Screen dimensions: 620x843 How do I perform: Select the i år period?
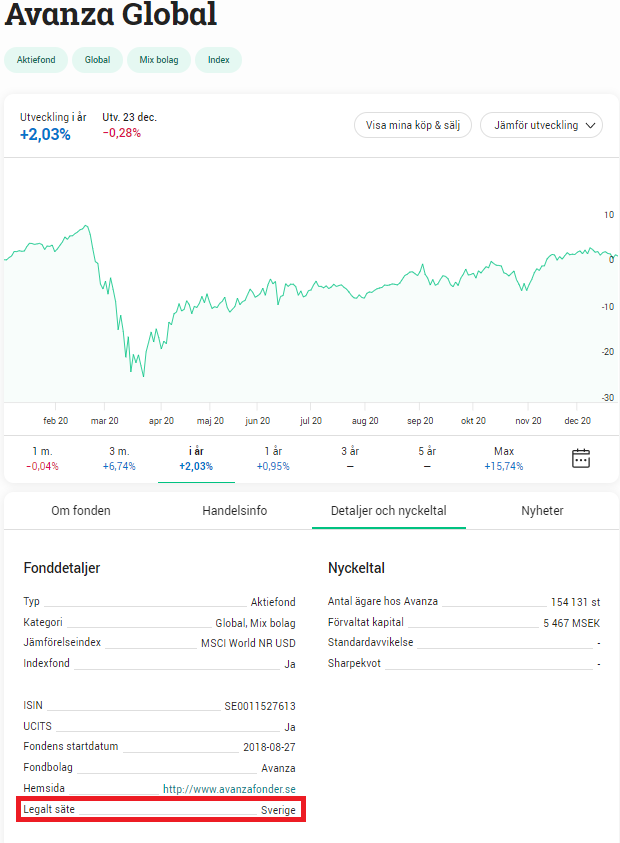click(x=196, y=459)
